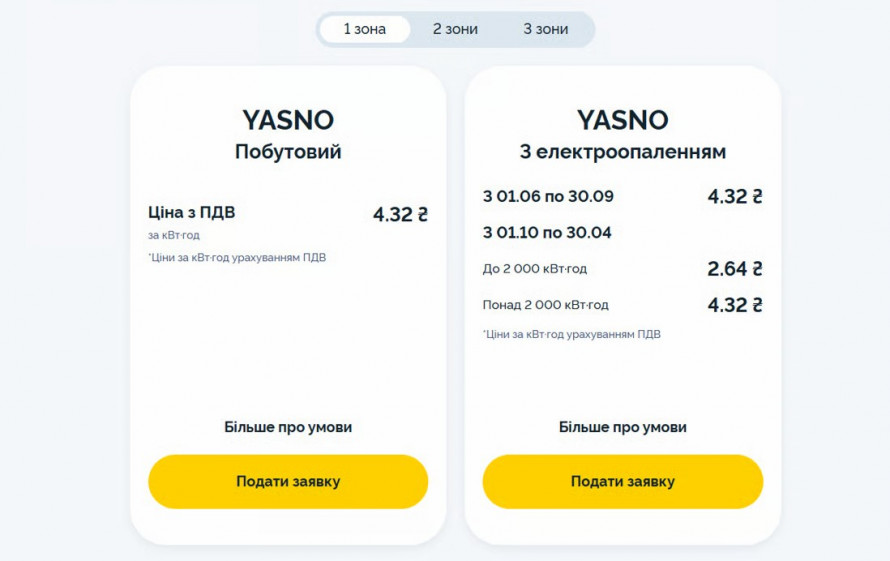Click the 'Ціна з ПДВ' label

point(191,212)
